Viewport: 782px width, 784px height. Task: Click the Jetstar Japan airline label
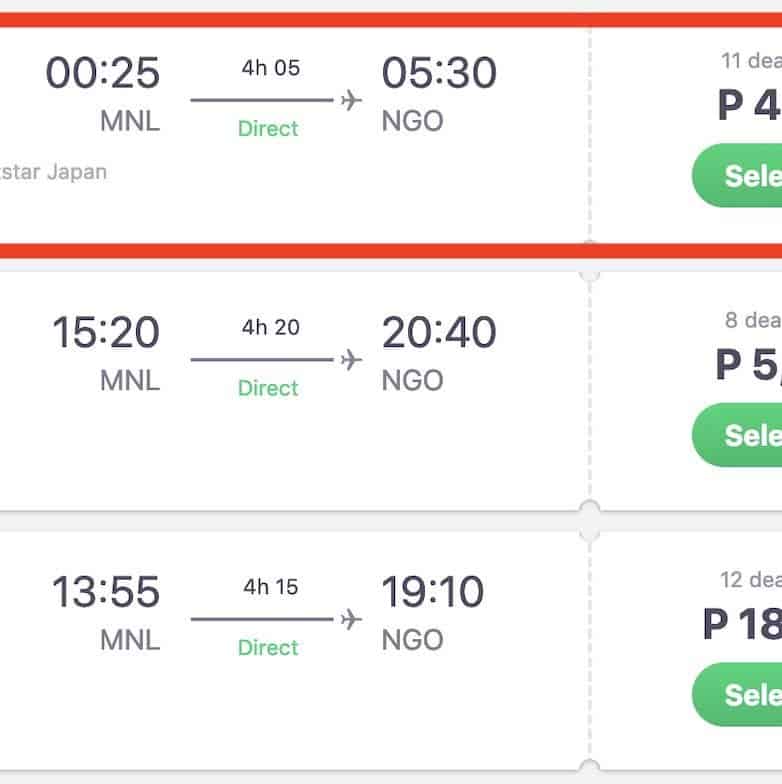(54, 171)
